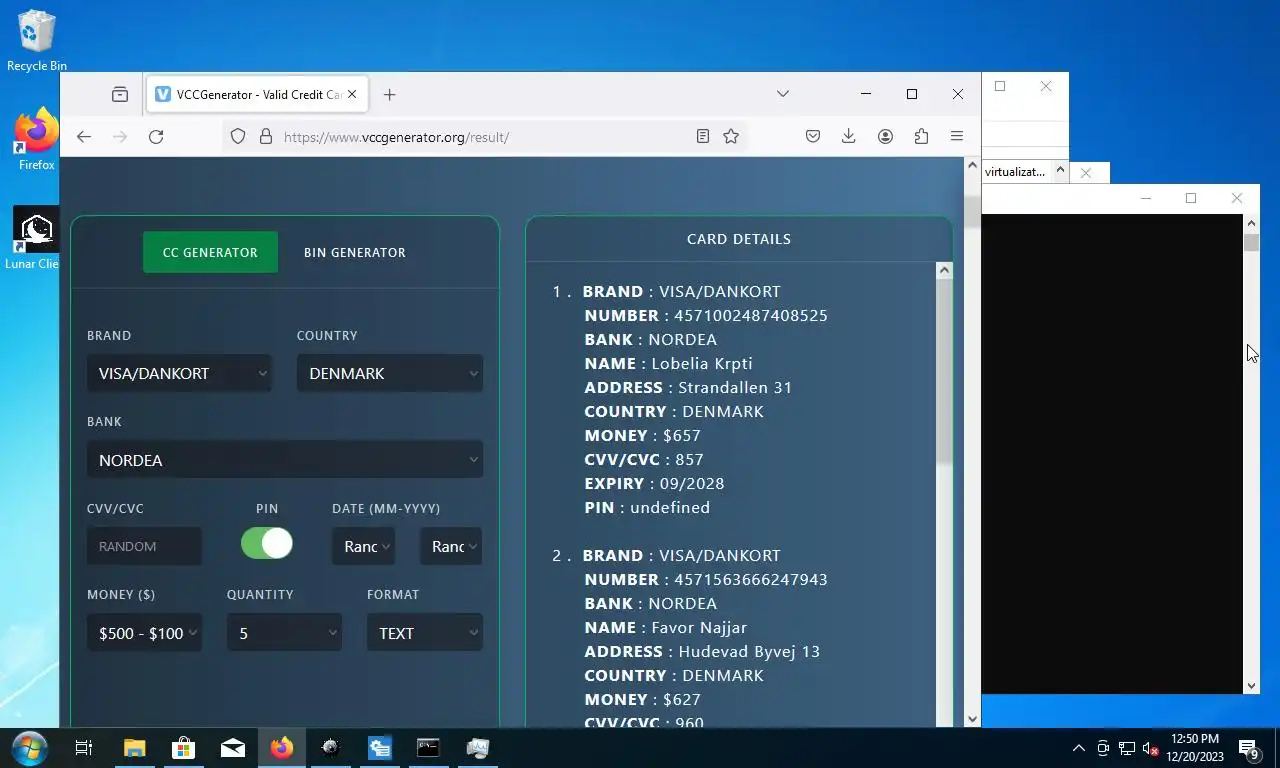The image size is (1280, 768).
Task: Open Microsoft Store from the taskbar
Action: pyautogui.click(x=183, y=748)
